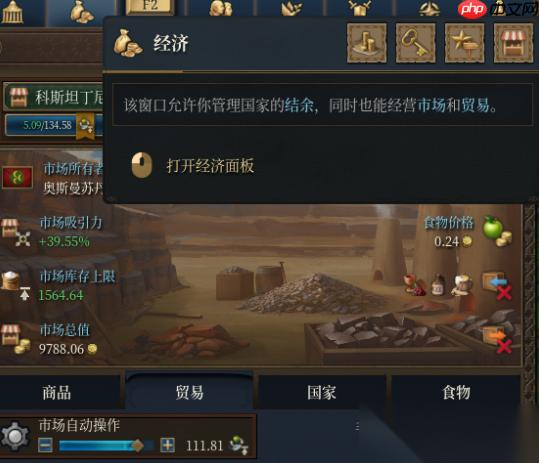539x463 pixels.
Task: Switch to the 商品 tab
Action: pos(57,392)
